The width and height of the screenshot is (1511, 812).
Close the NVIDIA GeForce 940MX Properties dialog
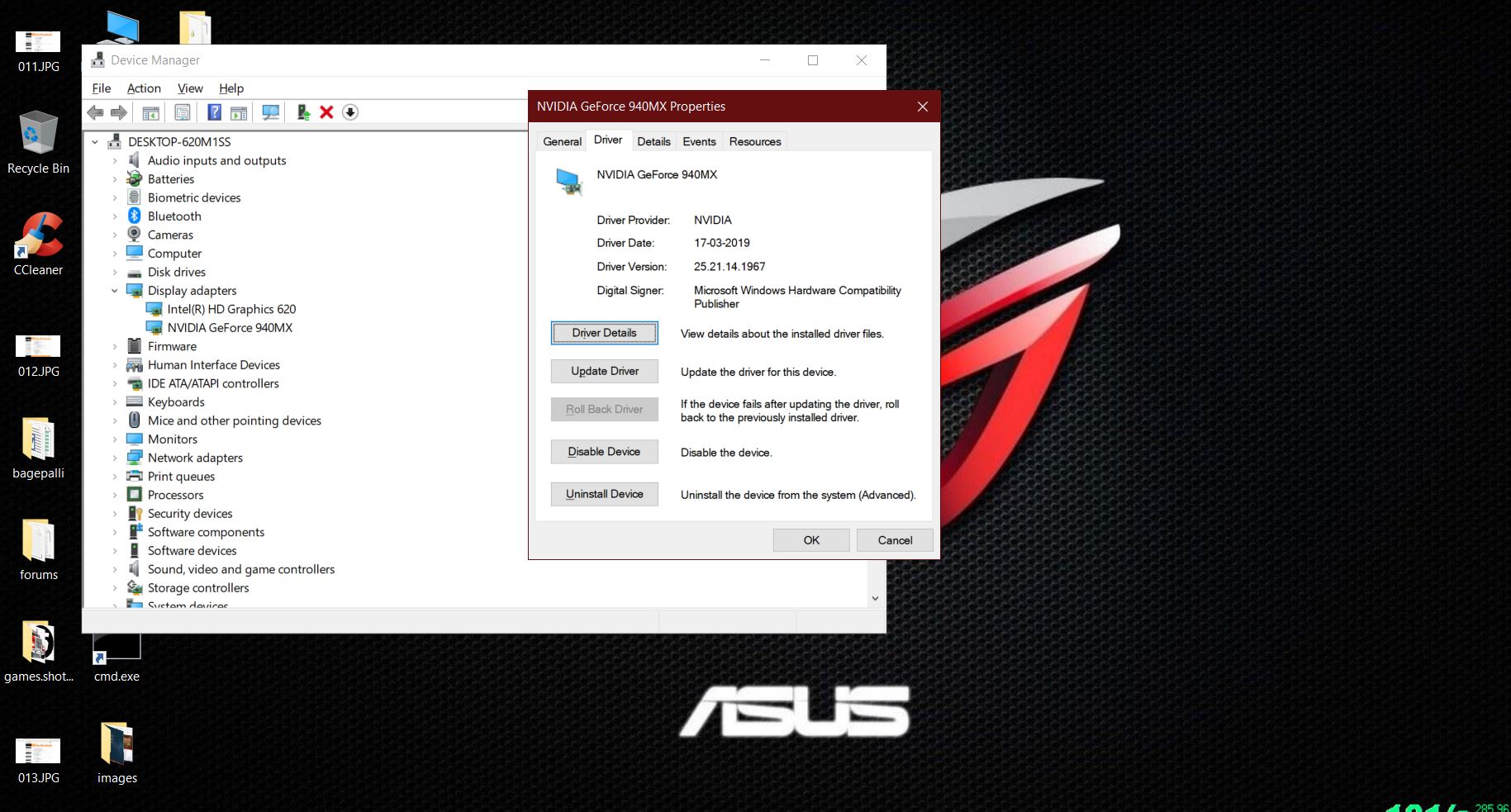pos(923,107)
